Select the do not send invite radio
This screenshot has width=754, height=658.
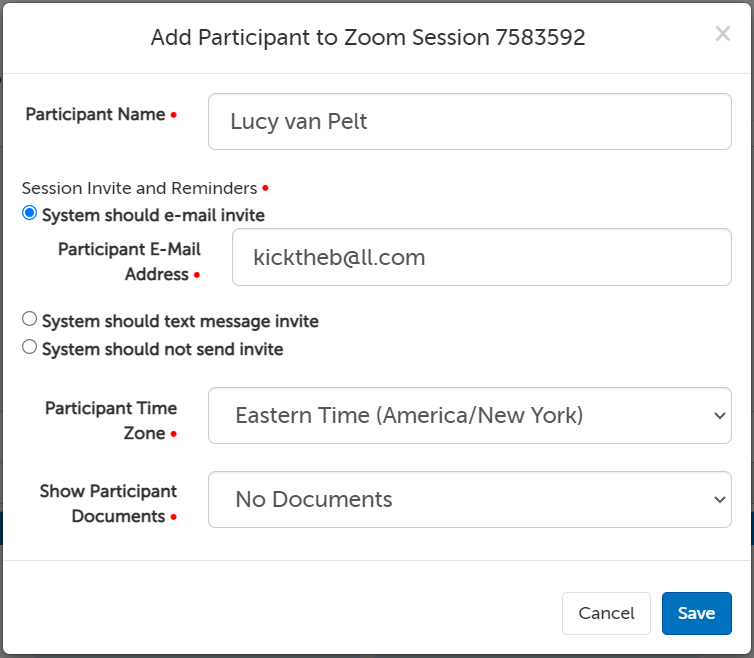coord(30,347)
